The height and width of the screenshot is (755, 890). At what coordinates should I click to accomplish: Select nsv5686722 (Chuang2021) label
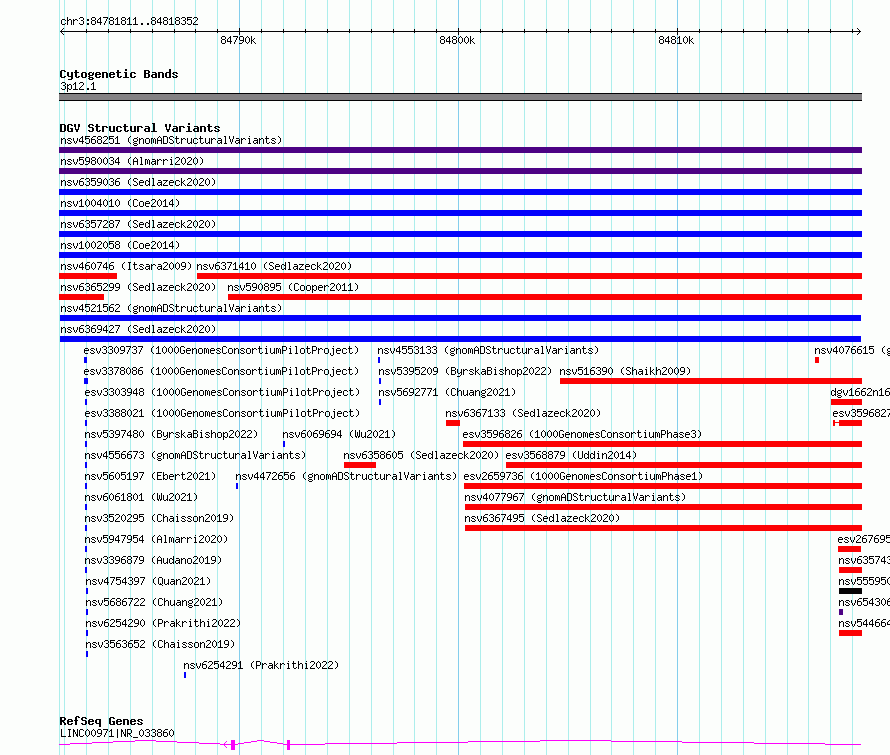coord(154,602)
